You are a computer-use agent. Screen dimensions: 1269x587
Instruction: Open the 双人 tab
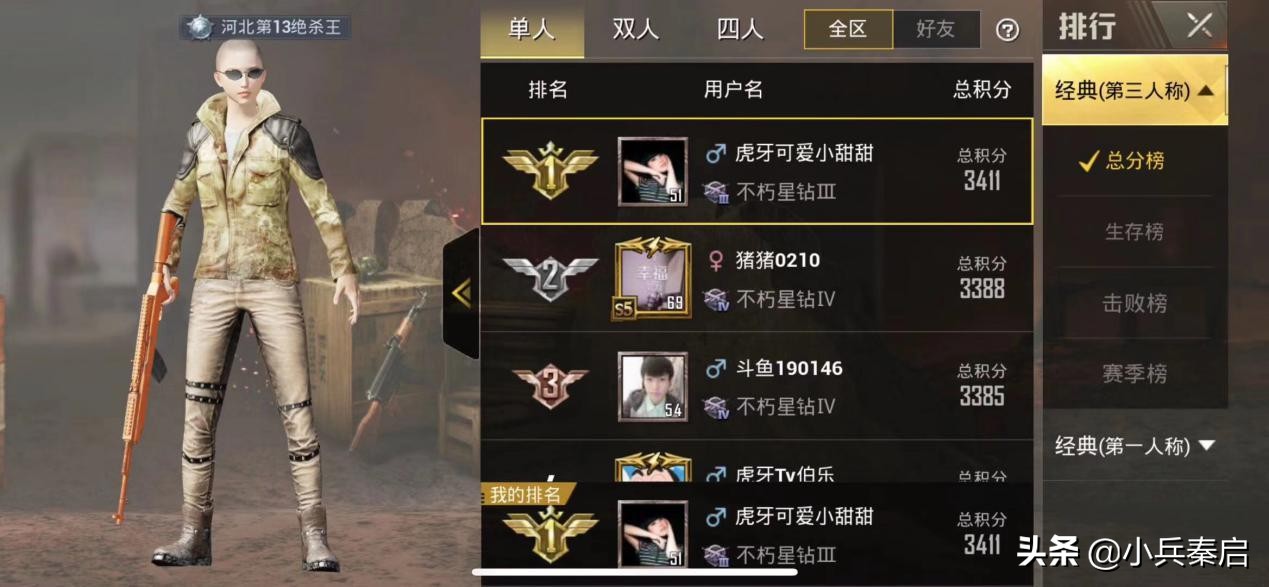pyautogui.click(x=636, y=29)
